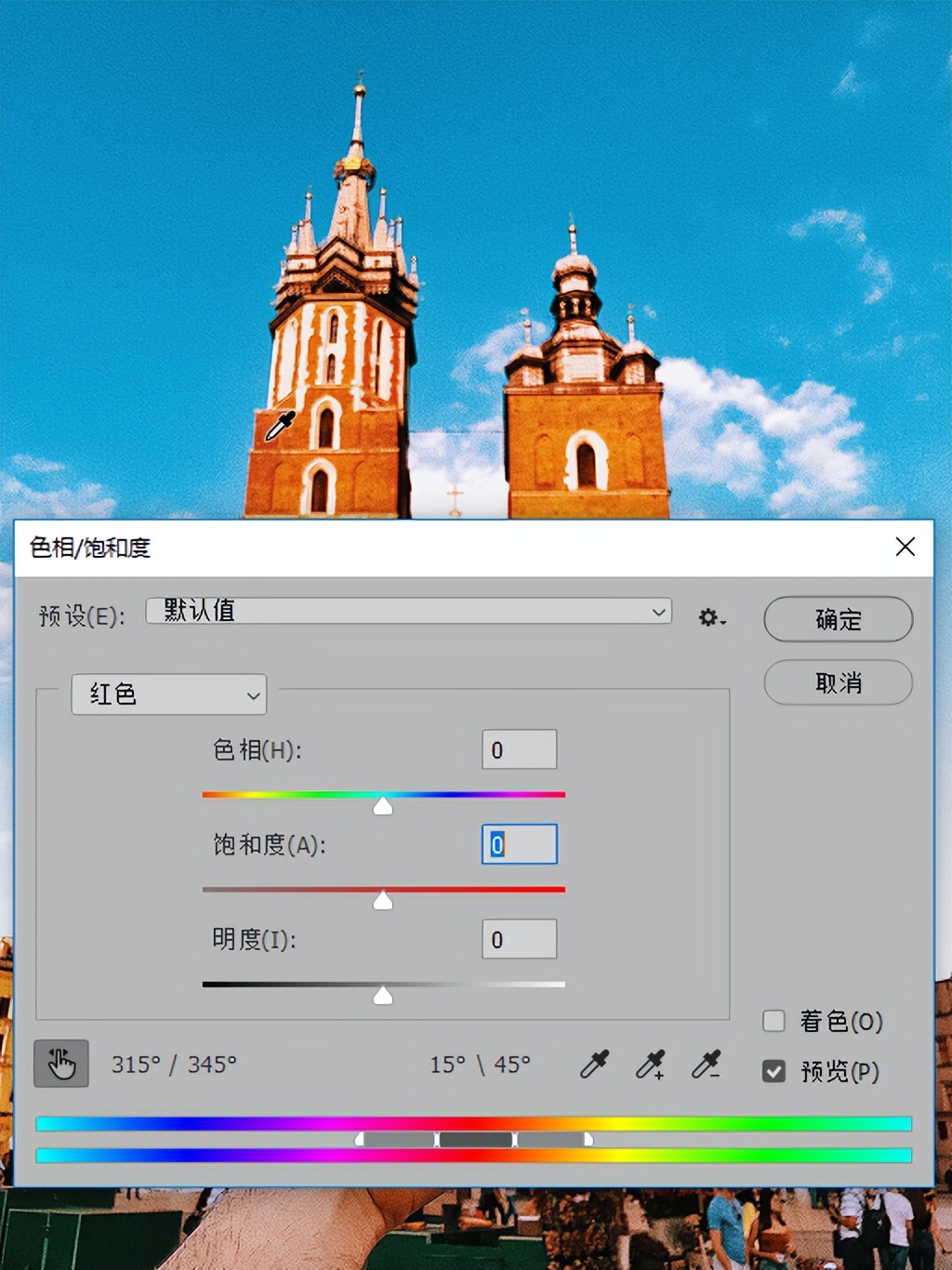
Task: Open the 预设 presets dropdown
Action: pyautogui.click(x=407, y=612)
